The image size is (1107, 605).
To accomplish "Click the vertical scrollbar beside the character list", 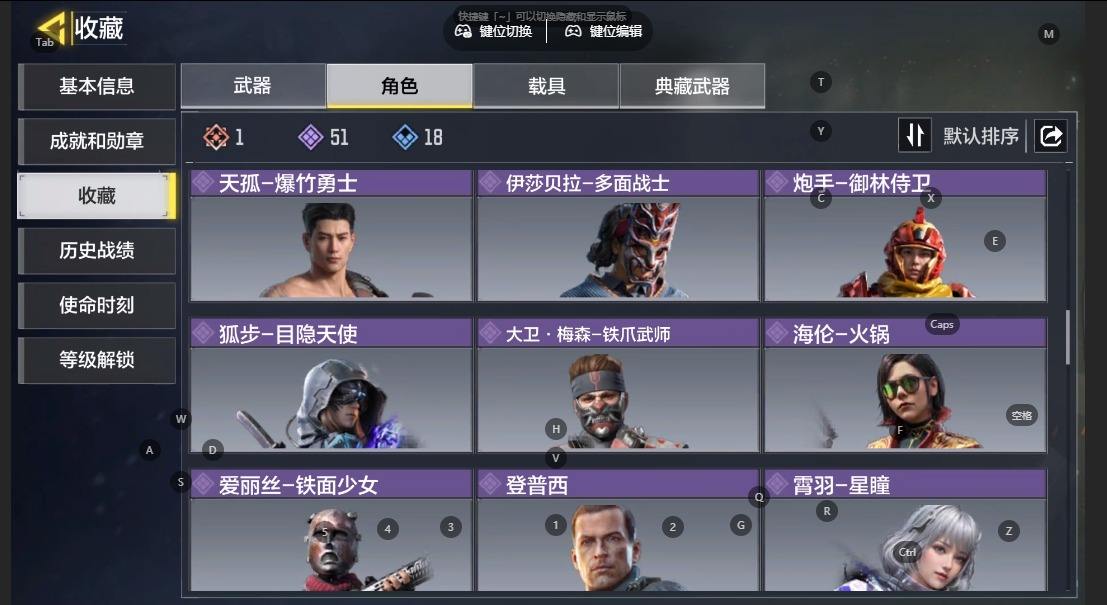I will [1067, 337].
